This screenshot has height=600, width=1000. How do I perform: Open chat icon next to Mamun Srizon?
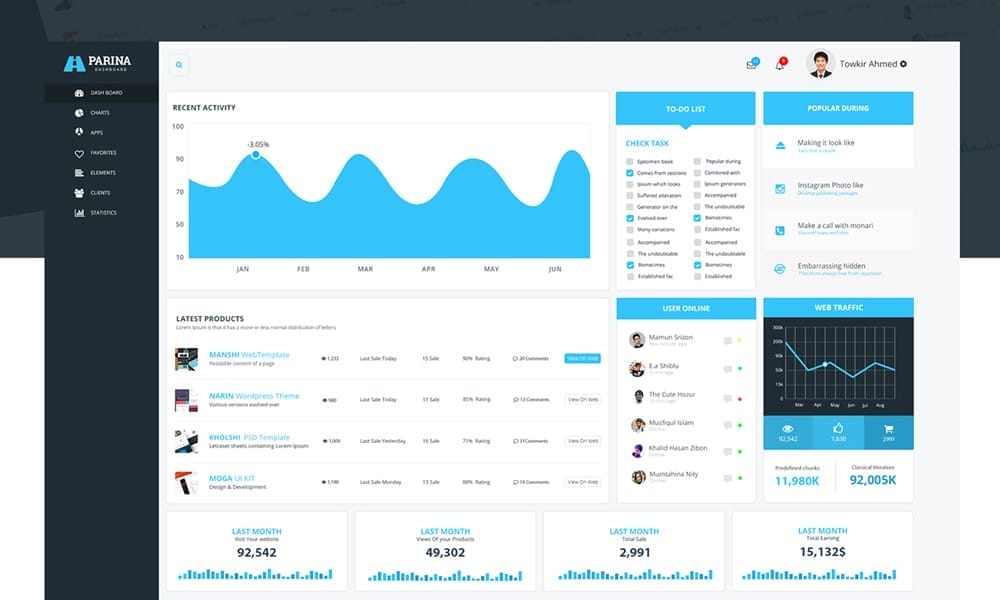[x=727, y=340]
